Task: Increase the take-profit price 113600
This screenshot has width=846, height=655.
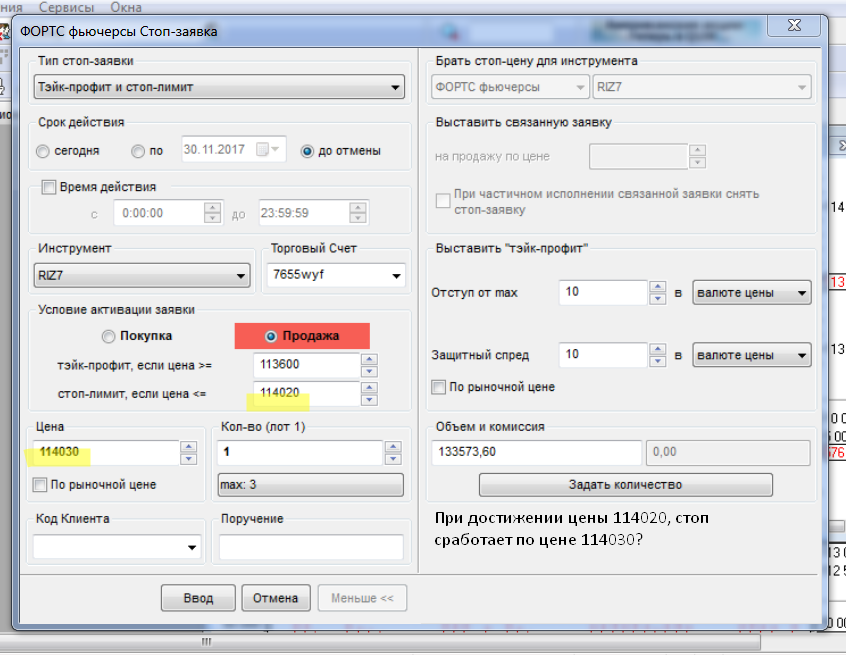Action: click(370, 359)
